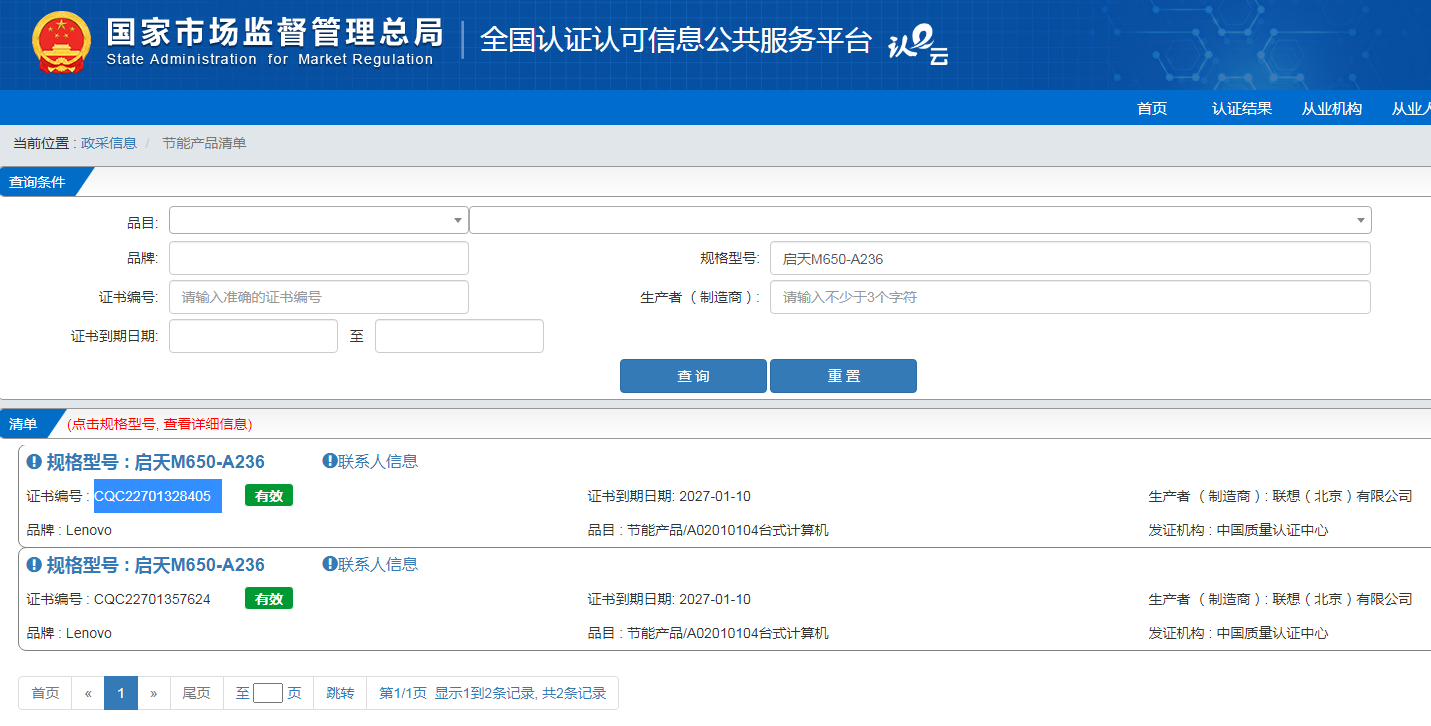Click the 认e云 logo icon
Image resolution: width=1431 pixels, height=726 pixels.
[918, 43]
